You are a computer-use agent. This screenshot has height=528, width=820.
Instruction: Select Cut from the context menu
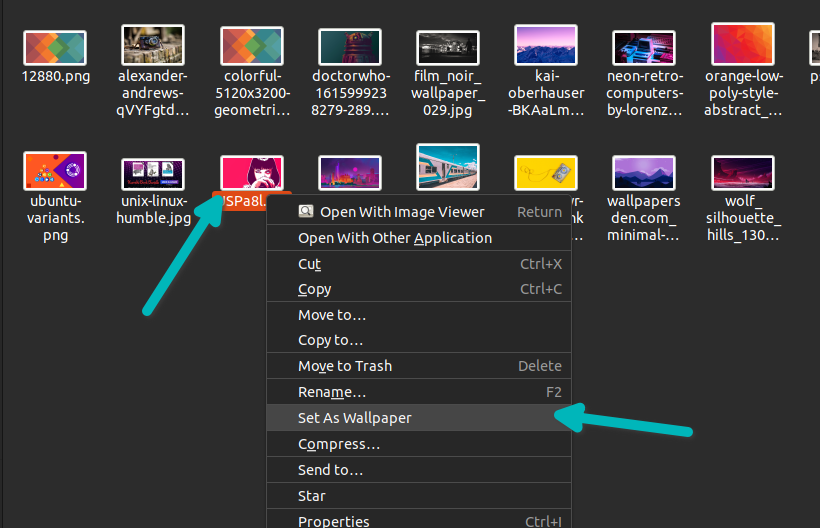coord(419,263)
